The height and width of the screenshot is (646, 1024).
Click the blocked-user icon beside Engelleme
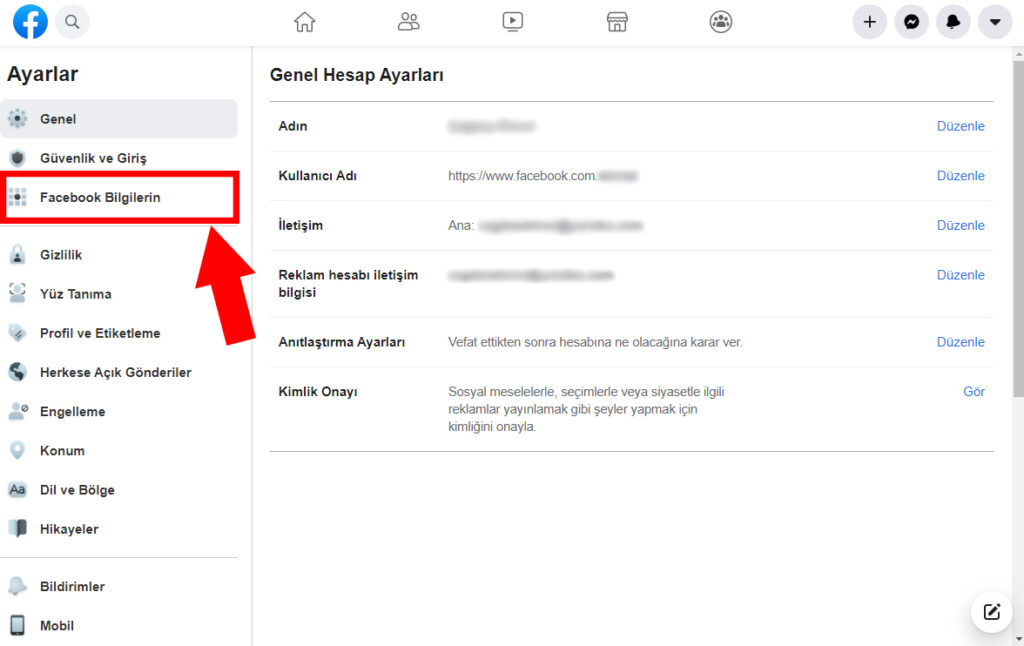click(18, 412)
